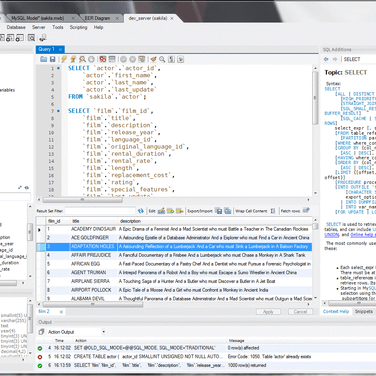
Task: Click the Cancel button
Action: pos(300,312)
